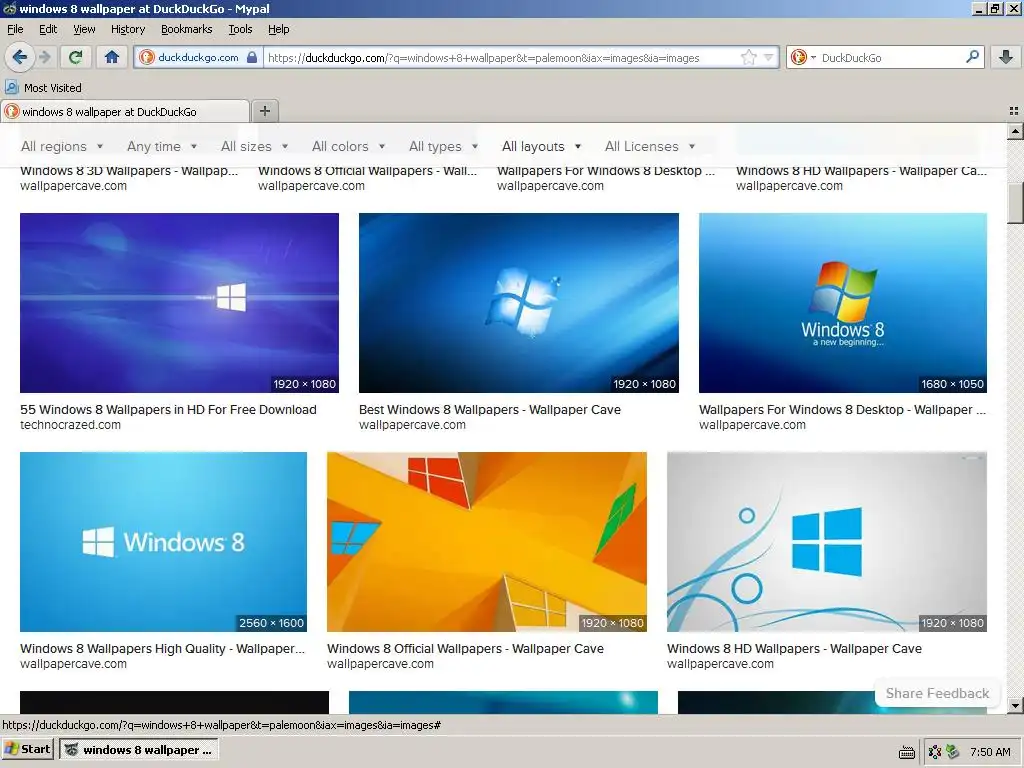The height and width of the screenshot is (768, 1024).
Task: Click technocrazed.com source text
Action: coord(71,425)
